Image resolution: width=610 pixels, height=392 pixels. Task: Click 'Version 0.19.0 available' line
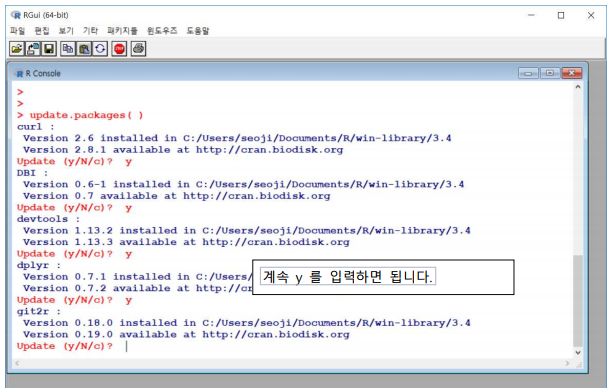point(186,334)
